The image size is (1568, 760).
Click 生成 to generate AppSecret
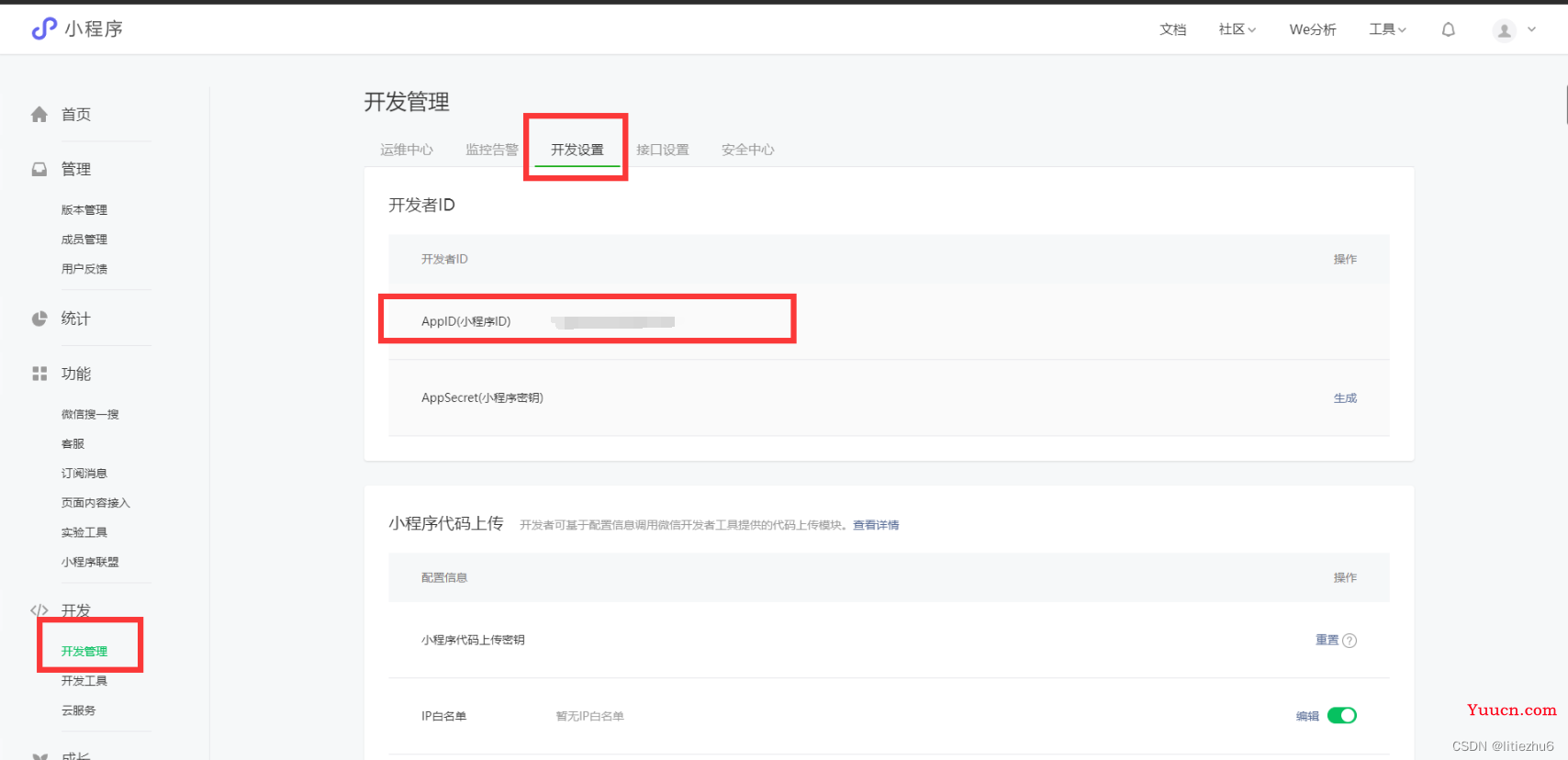coord(1345,398)
